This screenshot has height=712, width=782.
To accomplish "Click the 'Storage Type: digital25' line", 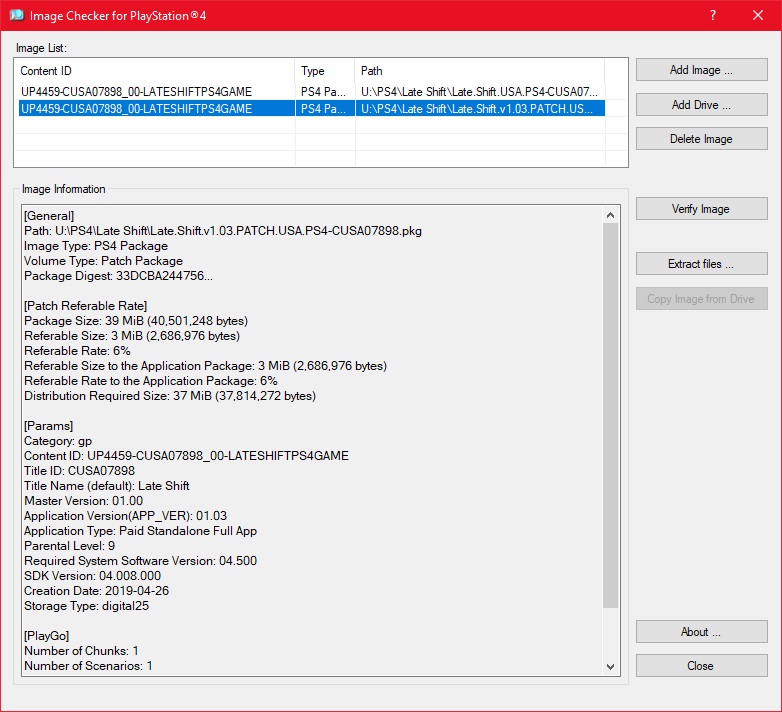I will click(x=86, y=606).
